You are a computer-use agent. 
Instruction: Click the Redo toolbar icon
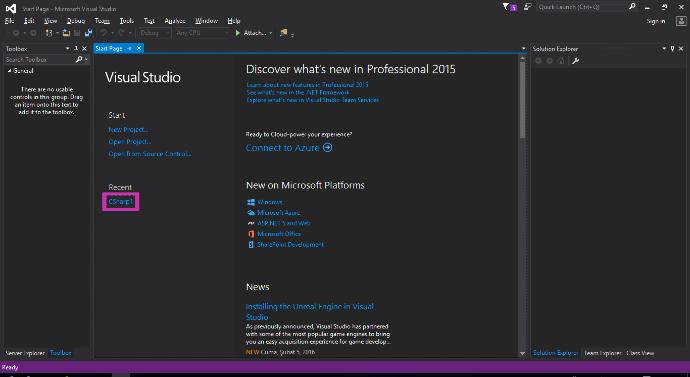point(121,33)
